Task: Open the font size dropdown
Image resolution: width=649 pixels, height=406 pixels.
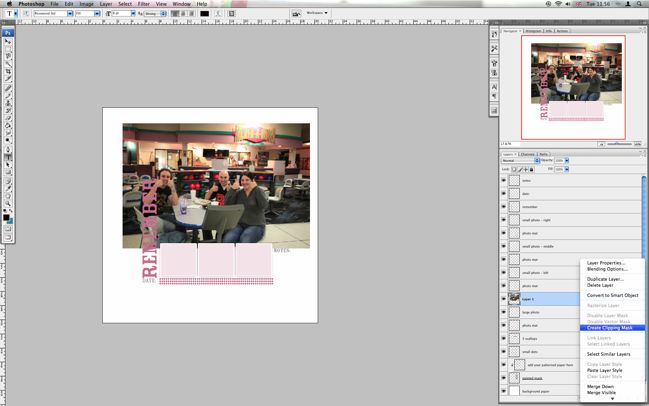Action: tap(133, 14)
